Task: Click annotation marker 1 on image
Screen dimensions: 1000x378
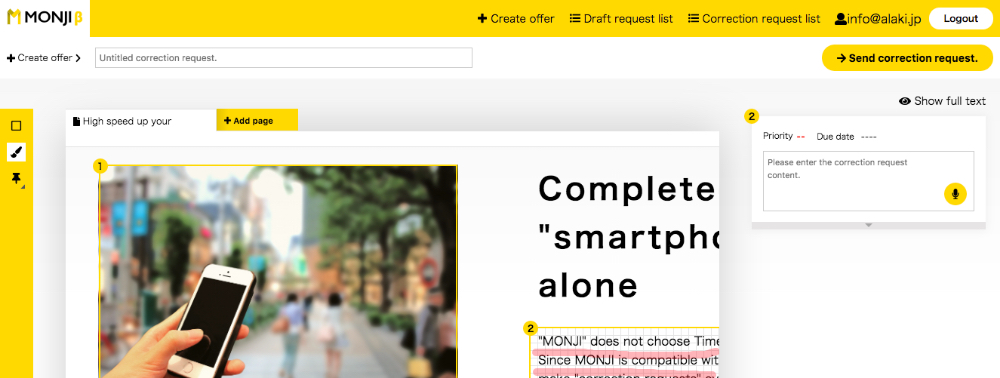Action: coord(99,166)
